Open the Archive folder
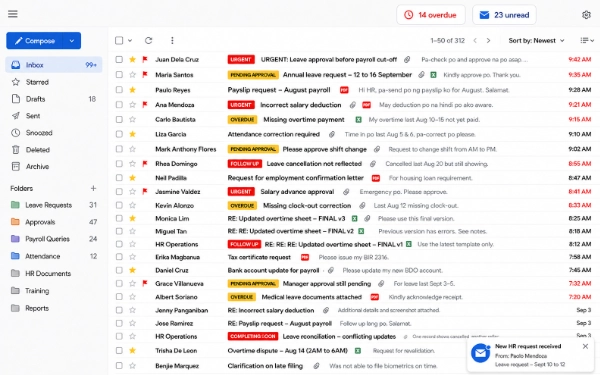This screenshot has width=600, height=375. 54,166
